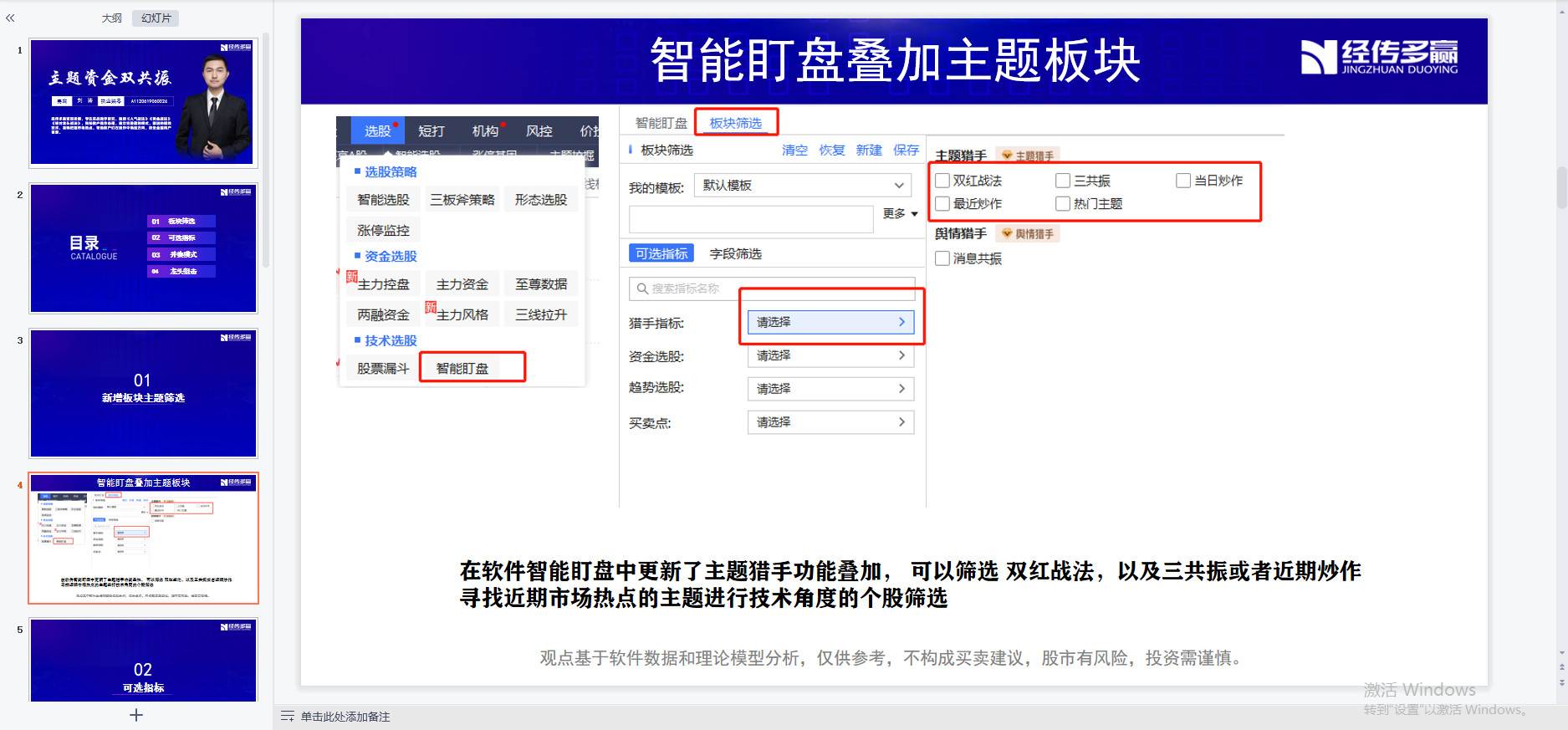Viewport: 1568px width, 730px height.
Task: Click the 主力资金 button
Action: coord(462,284)
